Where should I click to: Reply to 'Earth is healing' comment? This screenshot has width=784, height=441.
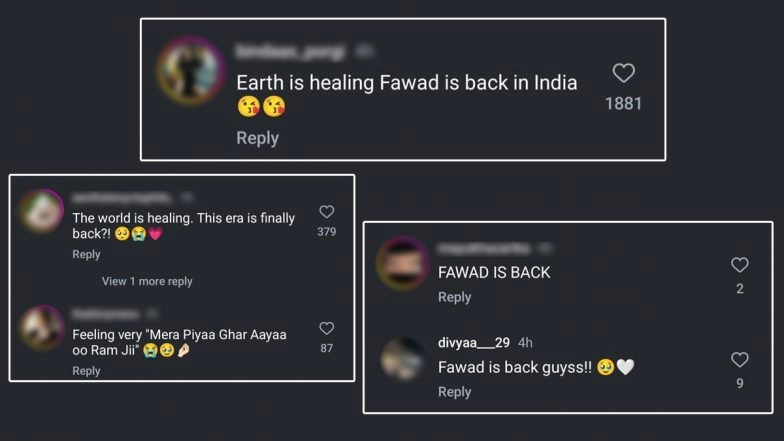(258, 138)
